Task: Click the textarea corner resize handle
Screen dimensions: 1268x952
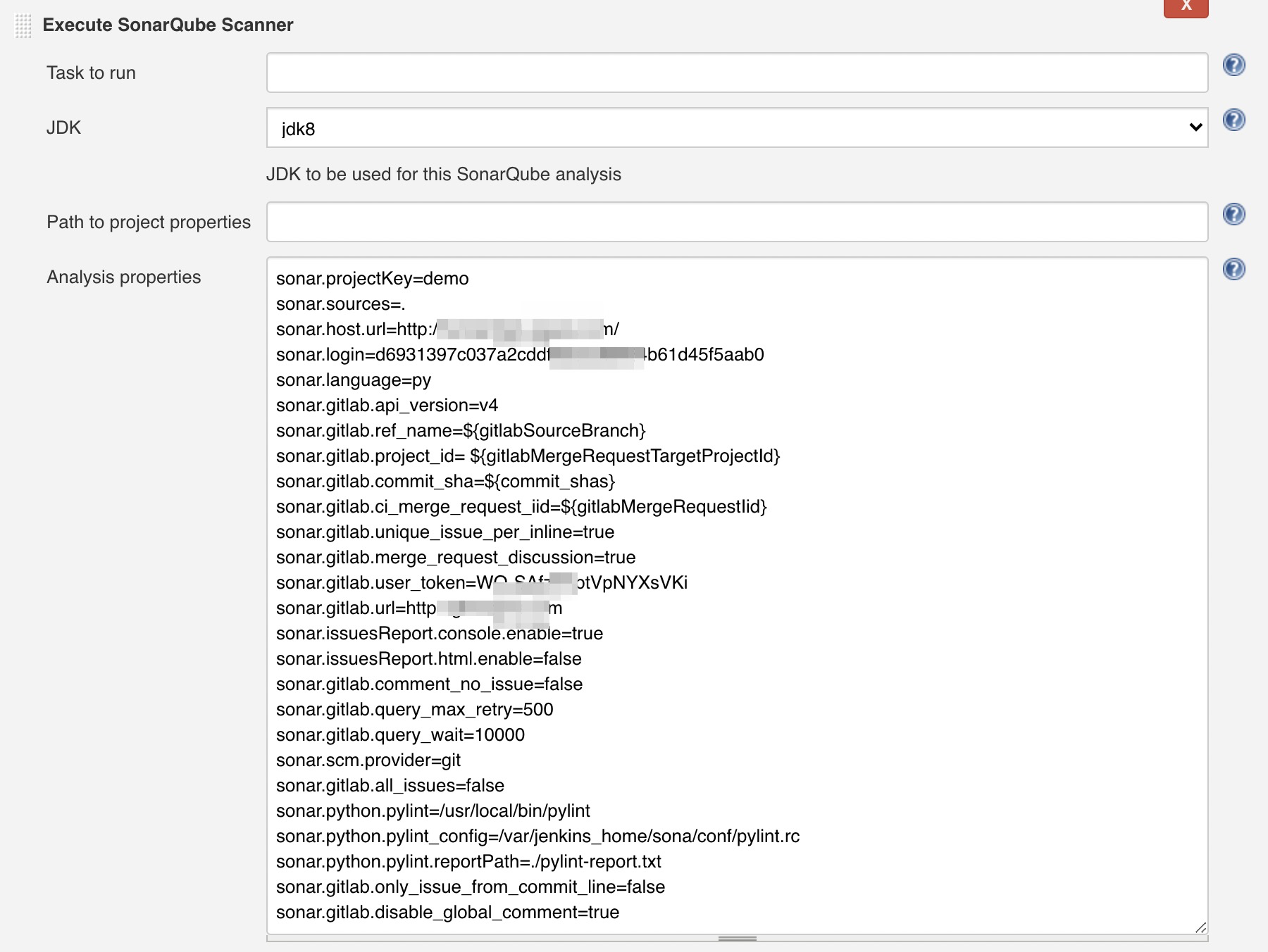Action: pos(1200,927)
